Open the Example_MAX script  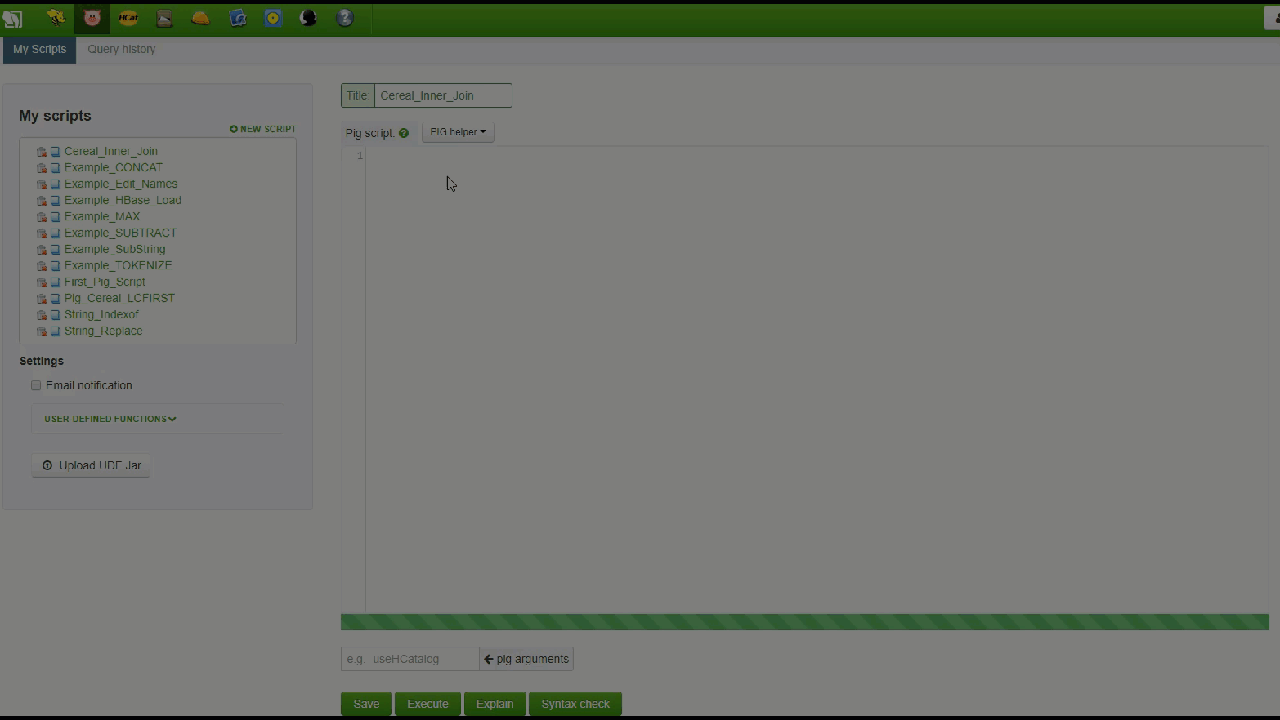102,217
